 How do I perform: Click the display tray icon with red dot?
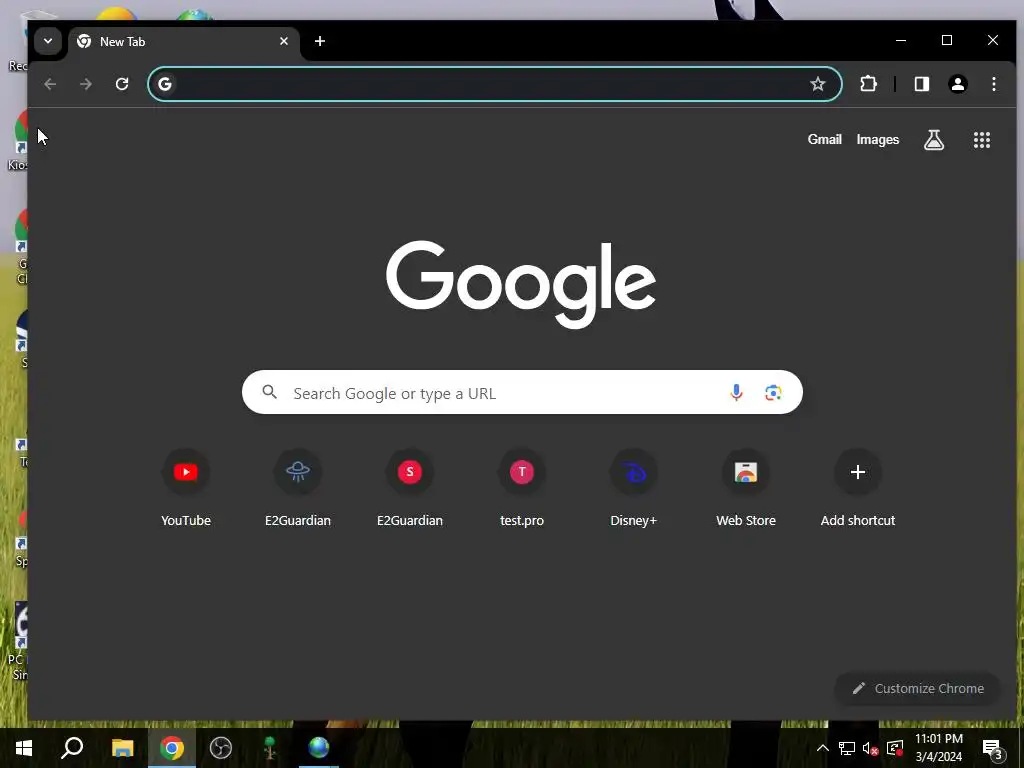pos(895,748)
